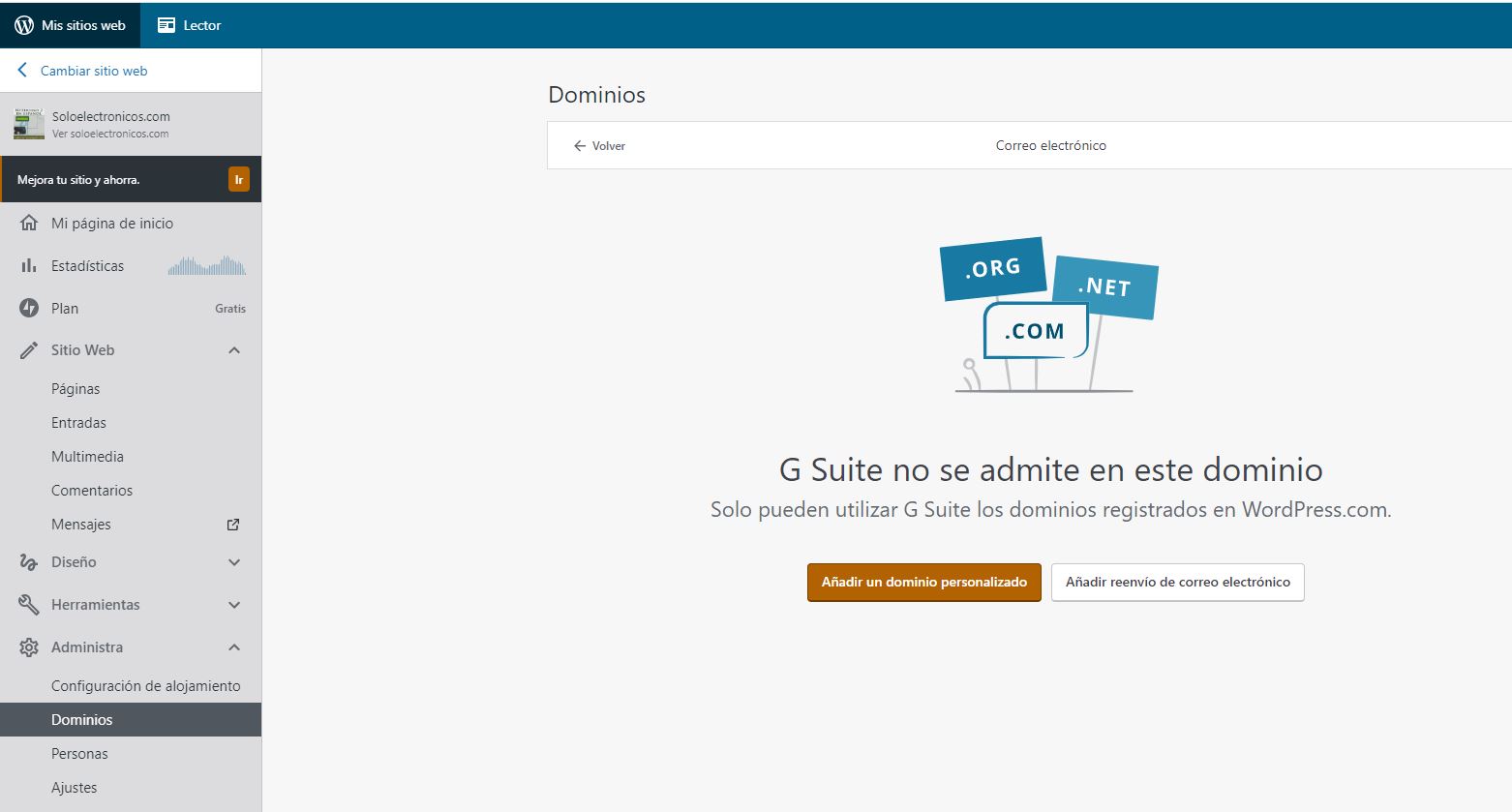Click the Diseño brush icon
The image size is (1512, 812).
click(29, 562)
